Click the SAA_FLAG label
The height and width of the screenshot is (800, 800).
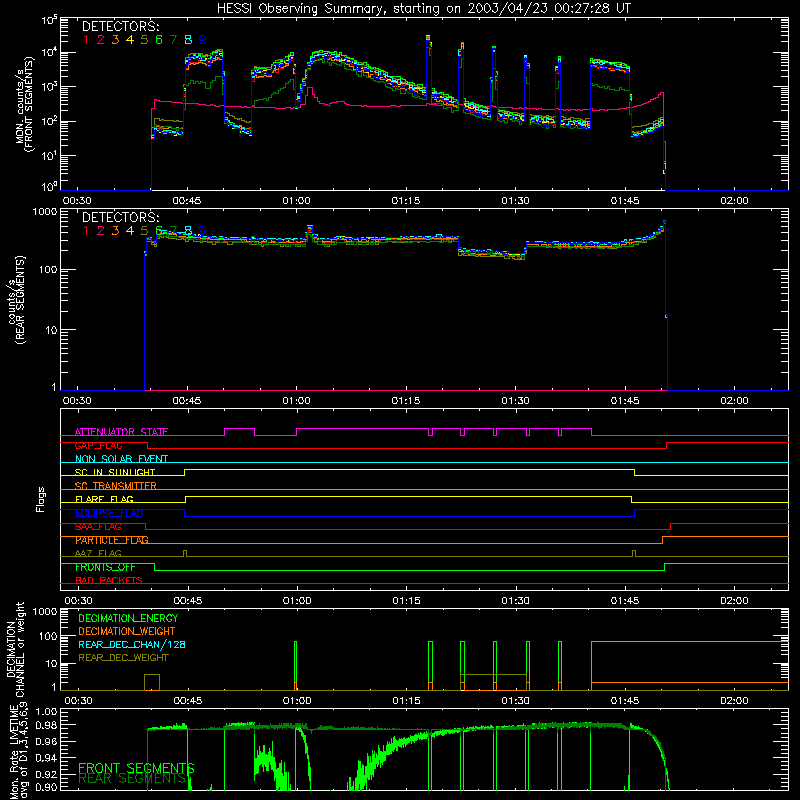coord(98,527)
